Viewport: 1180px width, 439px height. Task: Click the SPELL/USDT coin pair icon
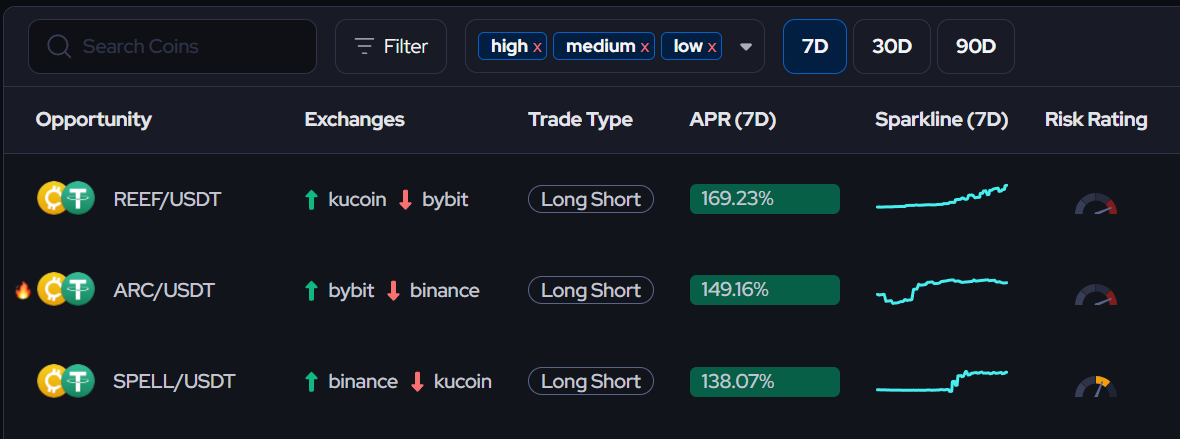click(x=66, y=381)
